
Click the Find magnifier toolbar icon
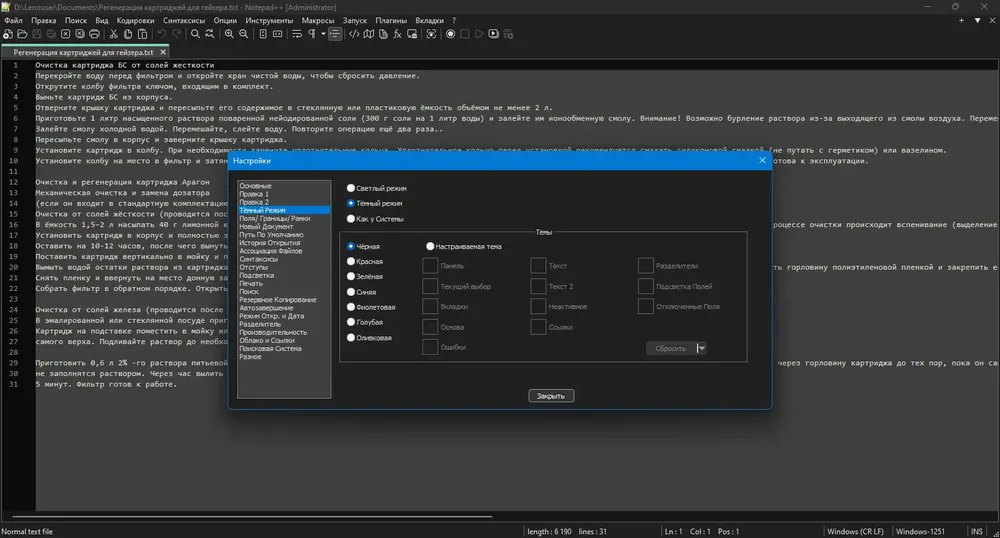[x=195, y=34]
